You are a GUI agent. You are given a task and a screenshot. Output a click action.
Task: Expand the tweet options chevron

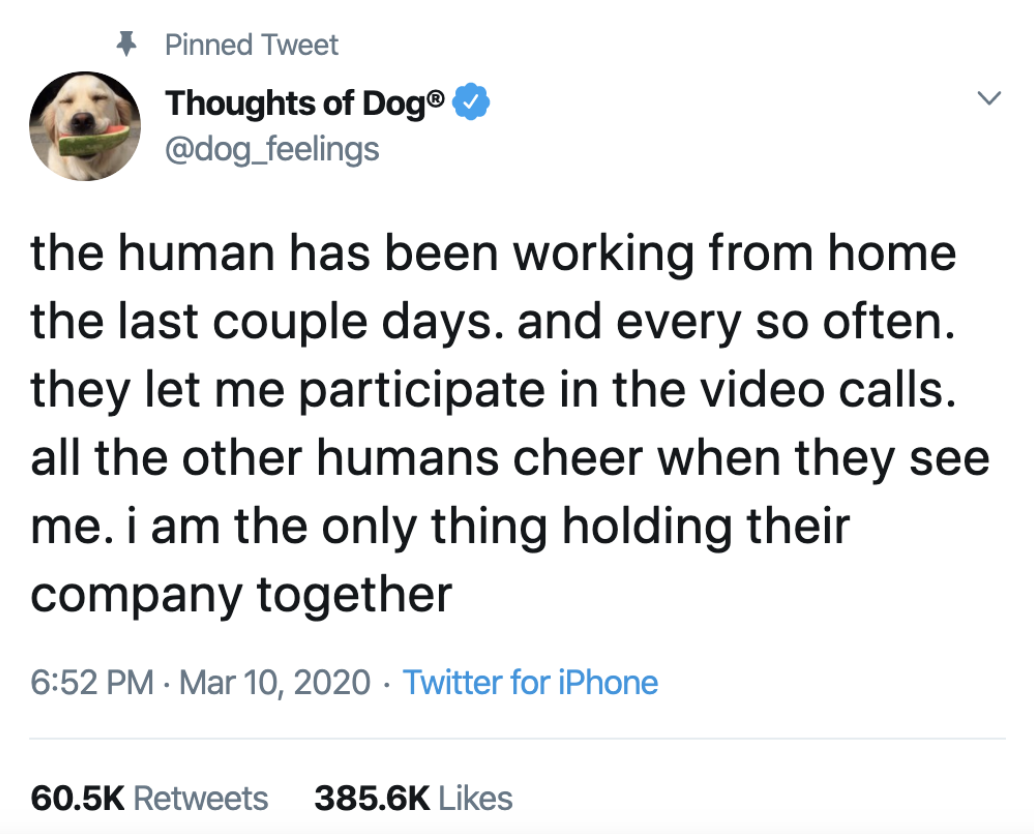point(988,98)
